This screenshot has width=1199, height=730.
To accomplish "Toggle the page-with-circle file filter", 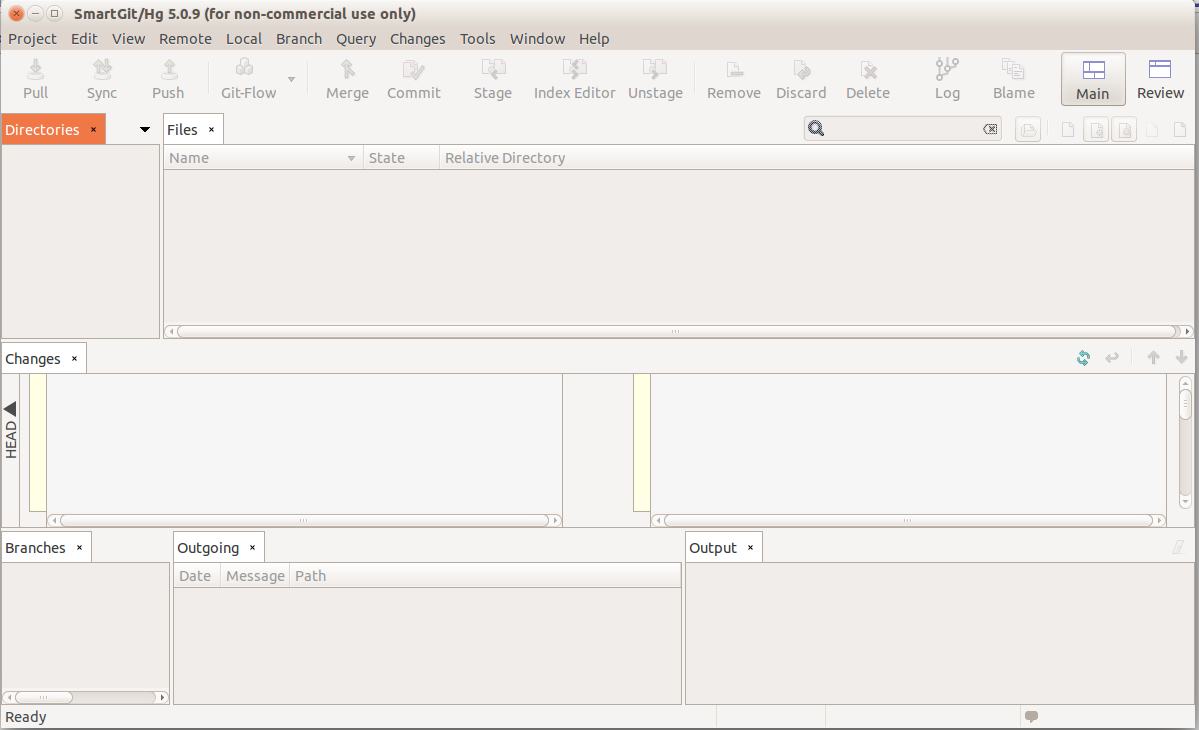I will pyautogui.click(x=1124, y=129).
